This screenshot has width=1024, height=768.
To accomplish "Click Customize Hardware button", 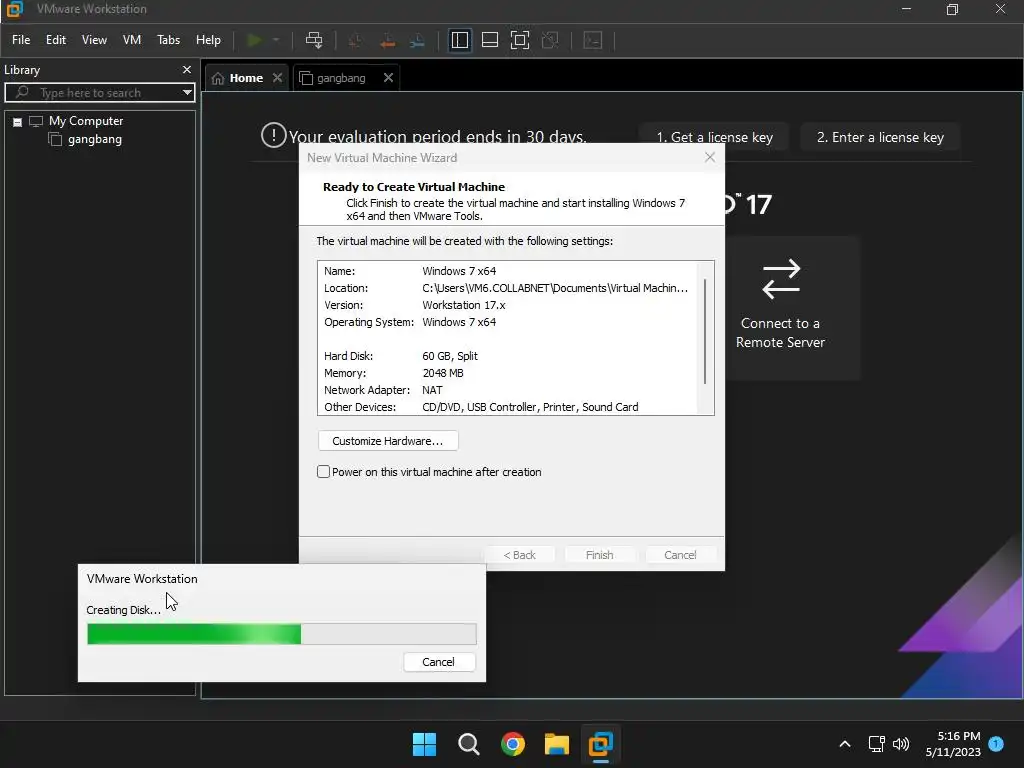I will 388,441.
